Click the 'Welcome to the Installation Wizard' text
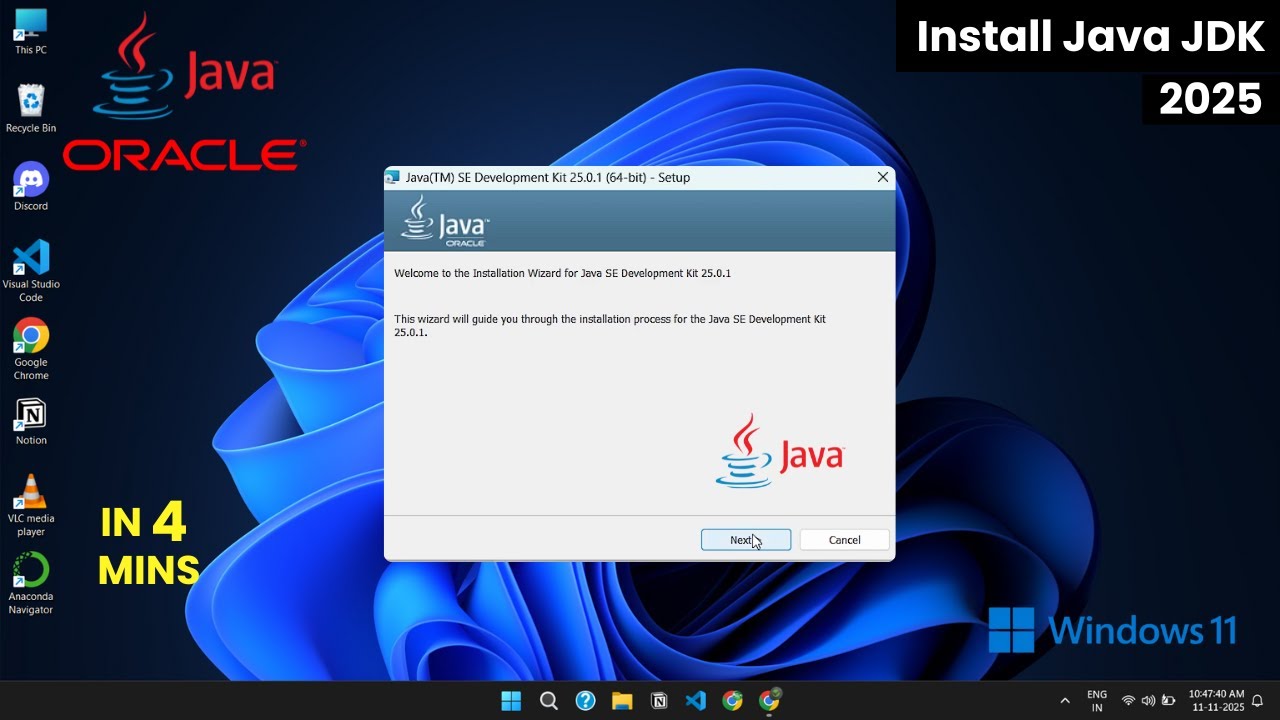The image size is (1280, 720). pos(562,273)
